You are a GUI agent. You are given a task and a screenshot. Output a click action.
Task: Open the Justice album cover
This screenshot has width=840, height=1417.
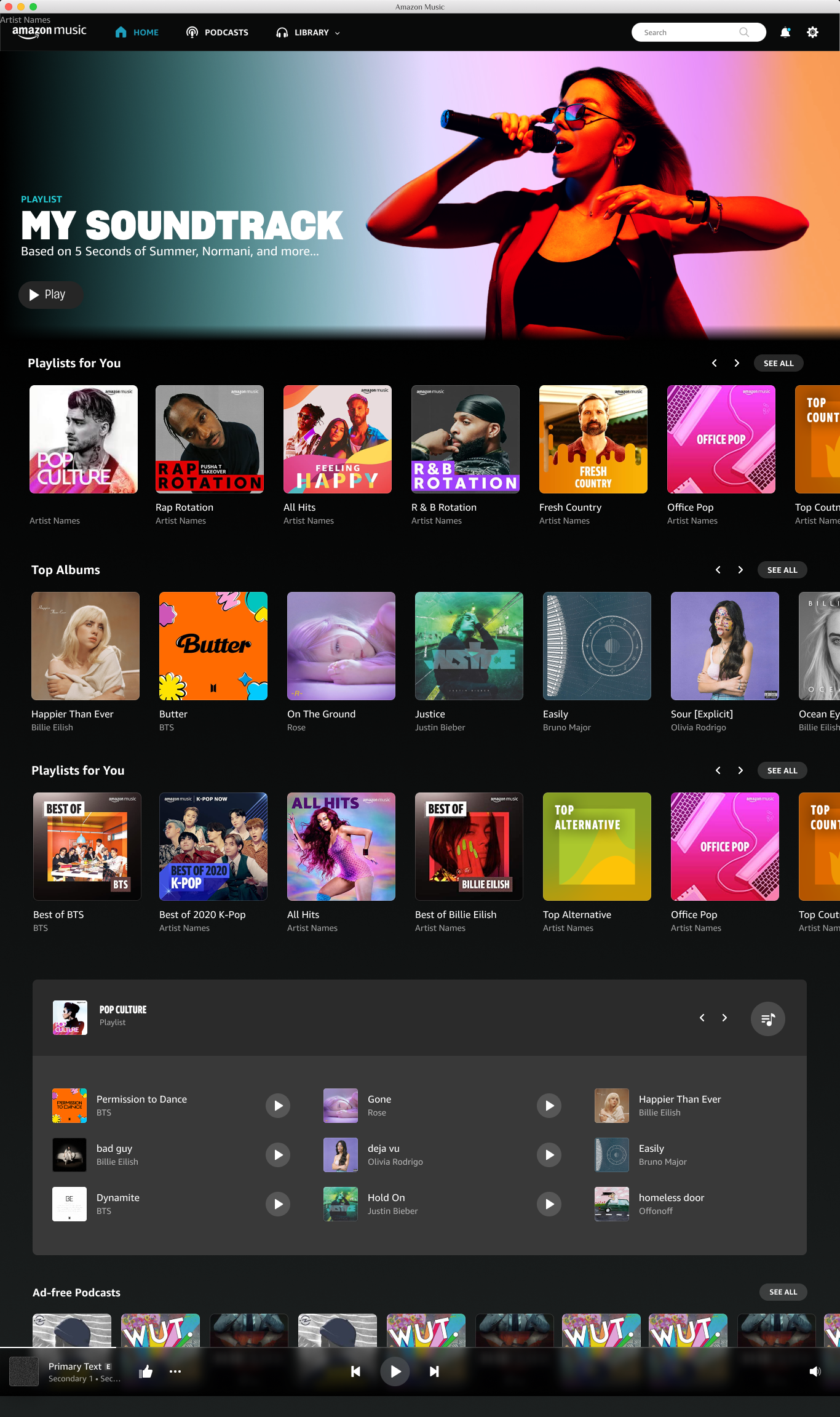pos(469,646)
